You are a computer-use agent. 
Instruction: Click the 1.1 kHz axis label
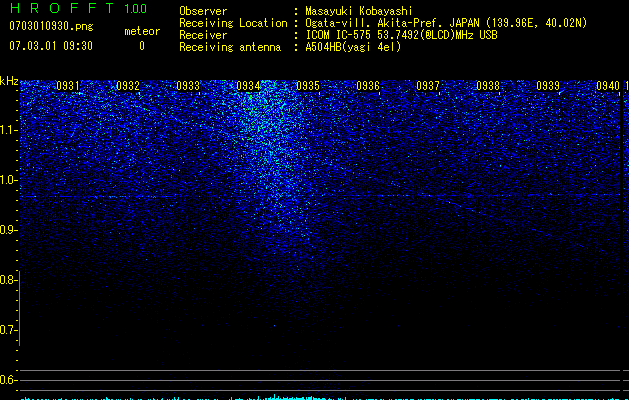(8, 130)
